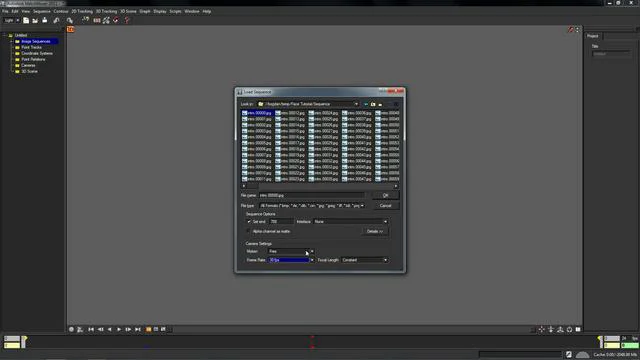Click the orange highlighted playback mode icon
The width and height of the screenshot is (640, 360).
[x=149, y=329]
